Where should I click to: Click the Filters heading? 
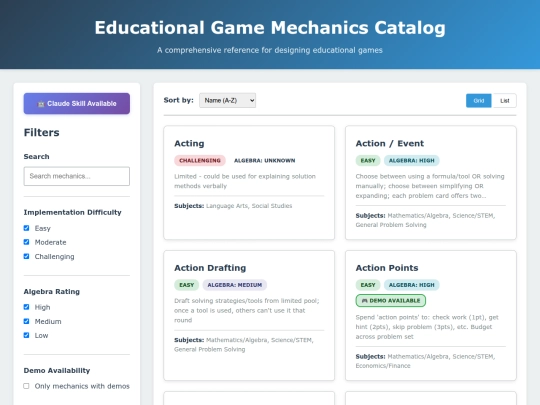(x=41, y=133)
